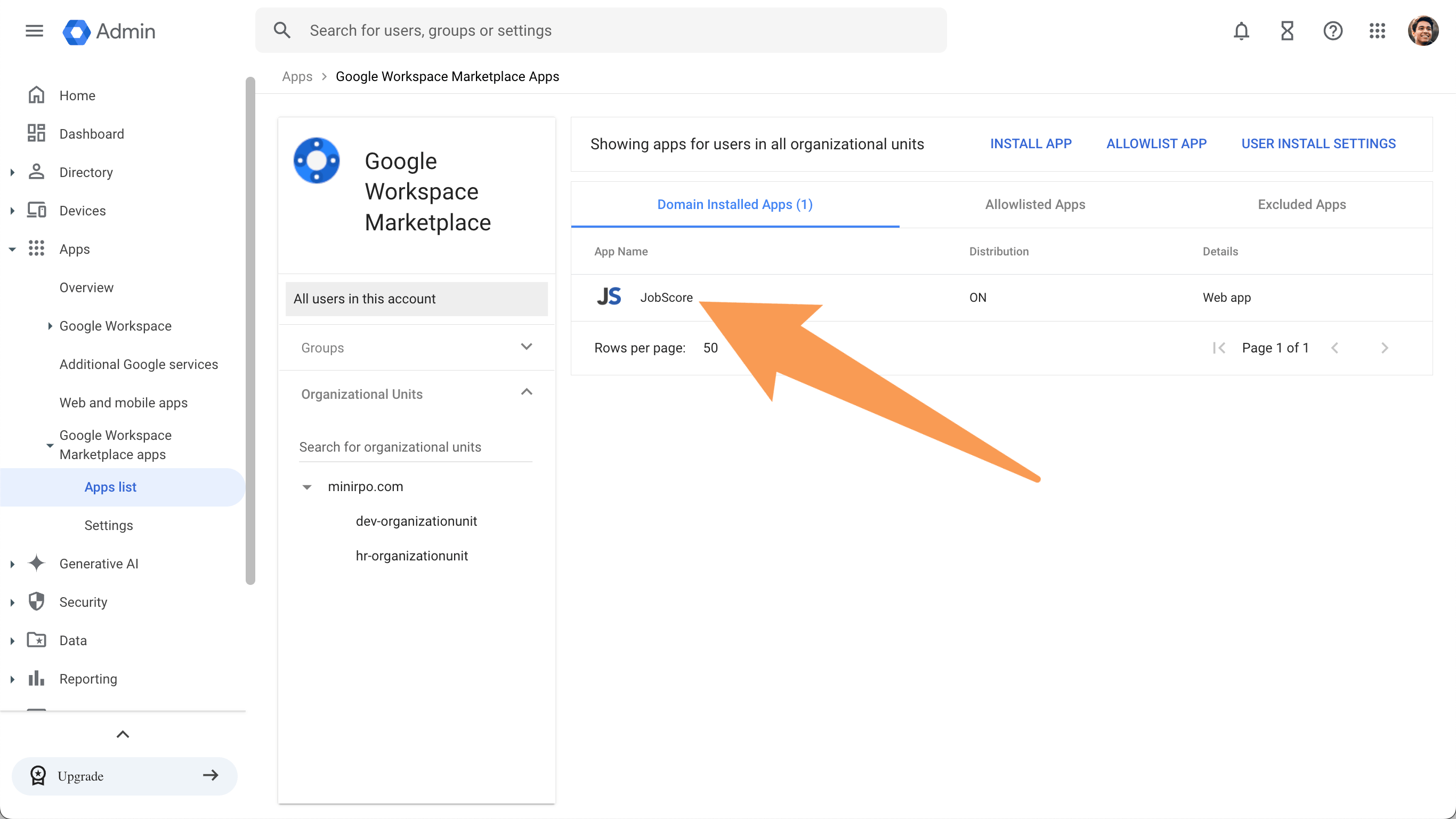Image resolution: width=1456 pixels, height=819 pixels.
Task: Click INSTALL APP button
Action: [1030, 143]
